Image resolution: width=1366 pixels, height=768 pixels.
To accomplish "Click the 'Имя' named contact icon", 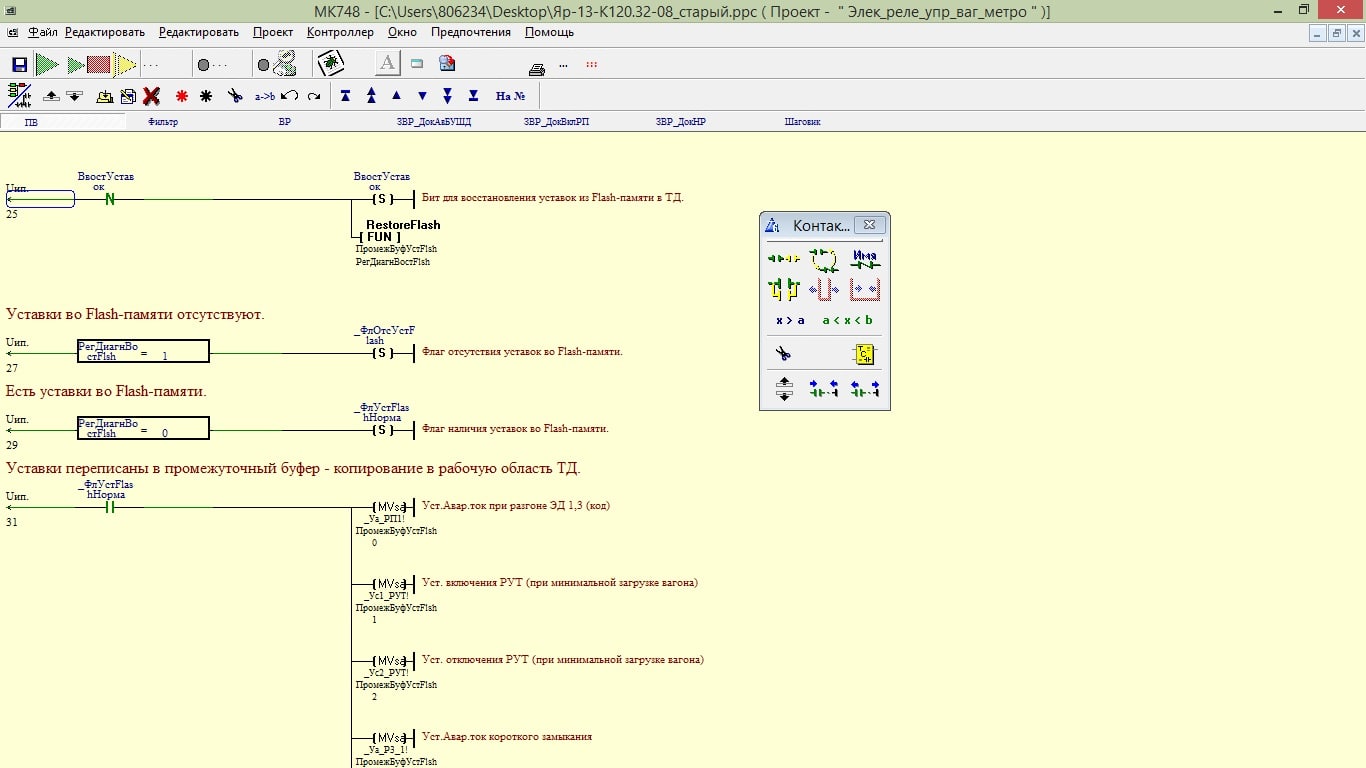I will pyautogui.click(x=864, y=259).
